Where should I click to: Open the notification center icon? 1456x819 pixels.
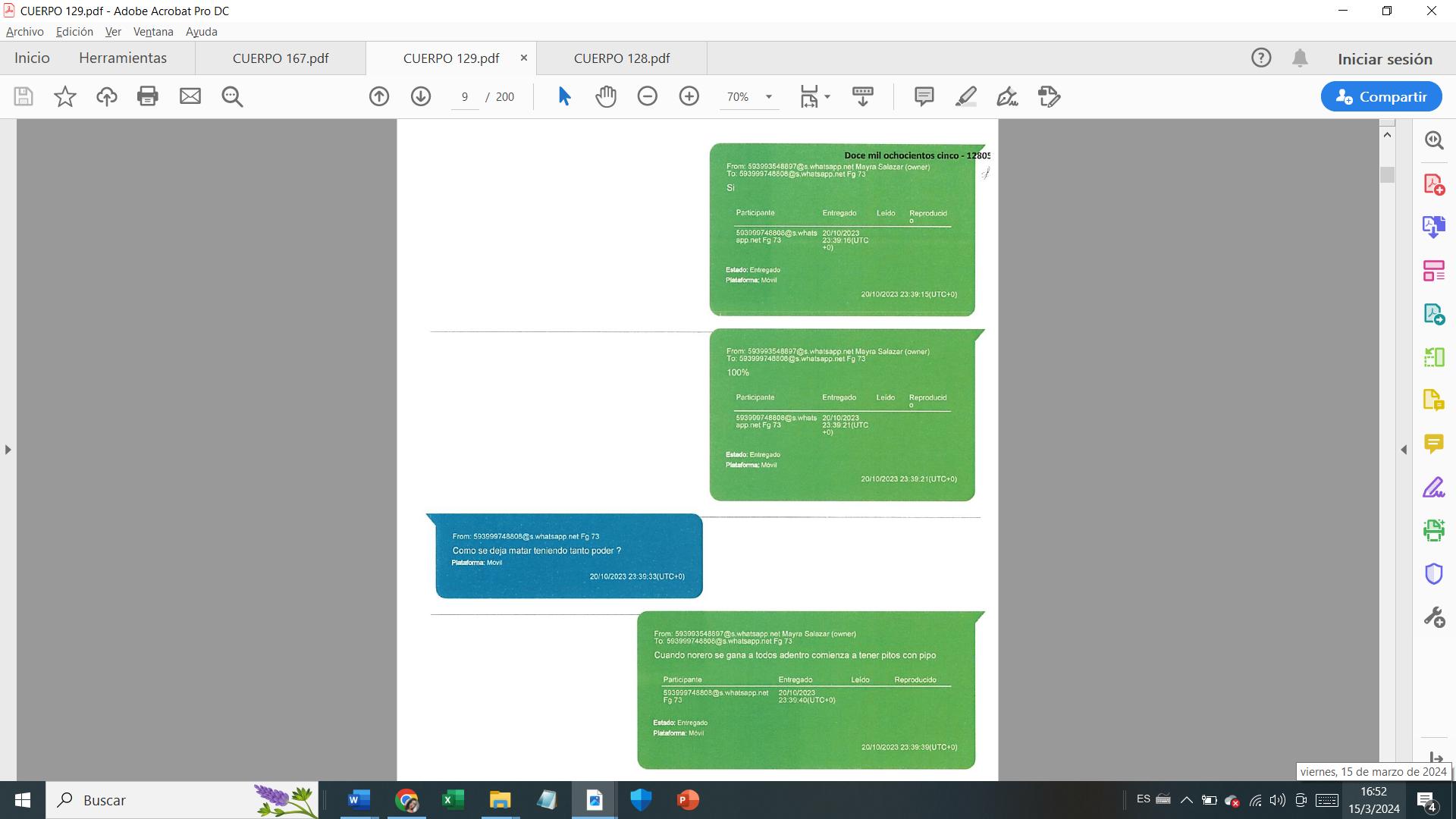(x=1426, y=800)
